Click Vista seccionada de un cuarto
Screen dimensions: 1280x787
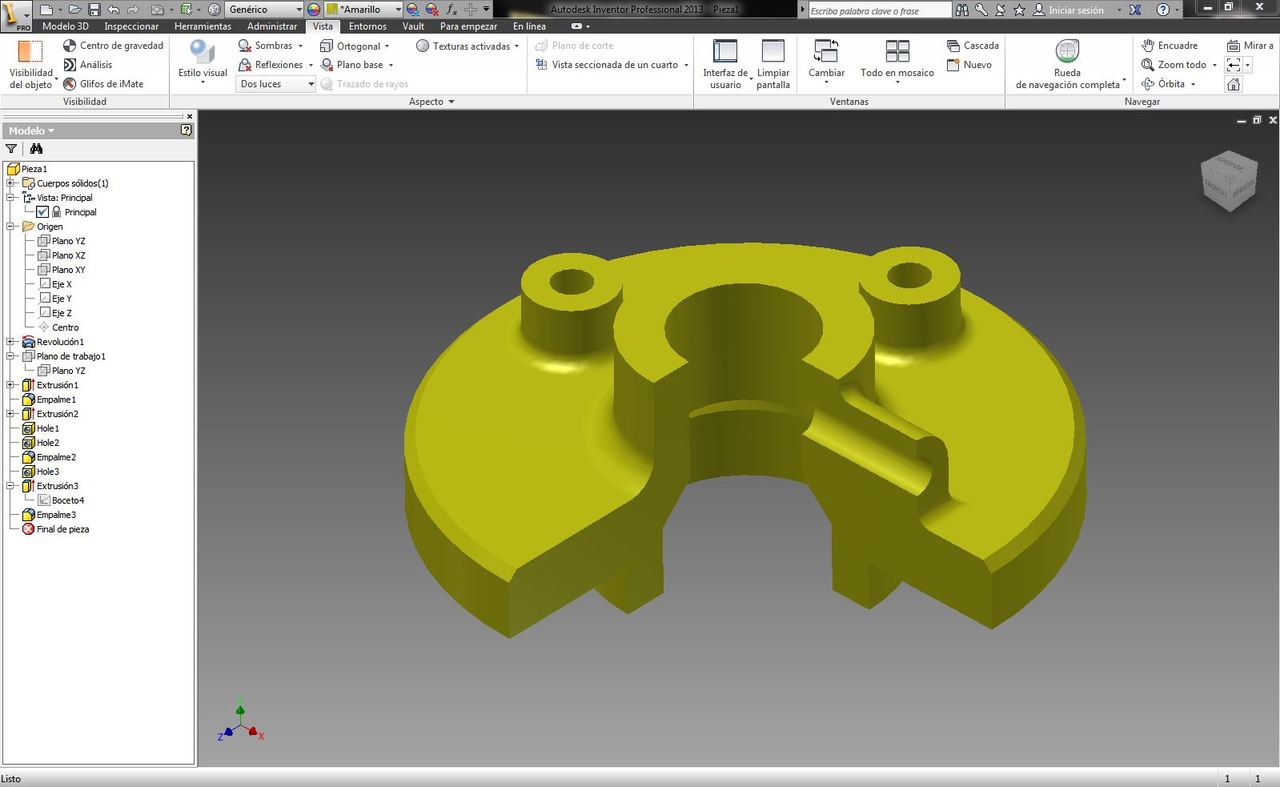[x=612, y=65]
